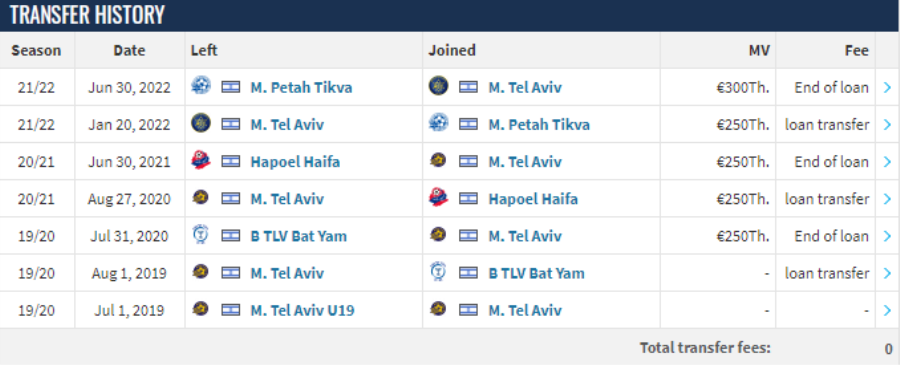Click B TLV Bat Yam crest in Jul 31, 2020 row
900x365 pixels.
201,235
